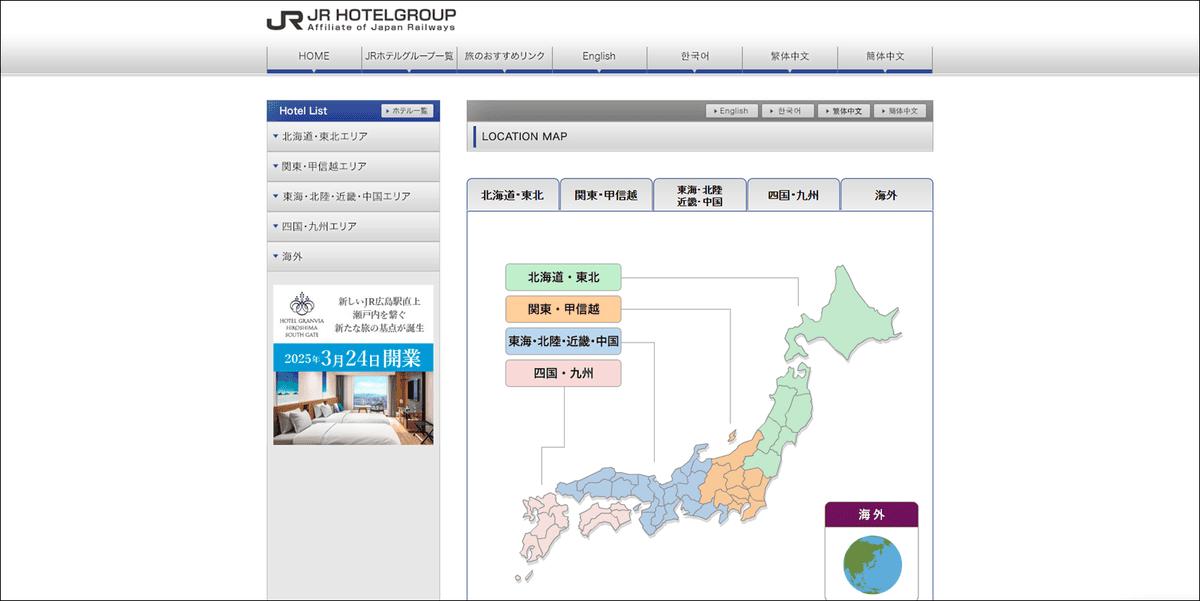Expand 関東・甲信越エリア in sidebar
Screen dimensions: 1200x601
pos(353,167)
